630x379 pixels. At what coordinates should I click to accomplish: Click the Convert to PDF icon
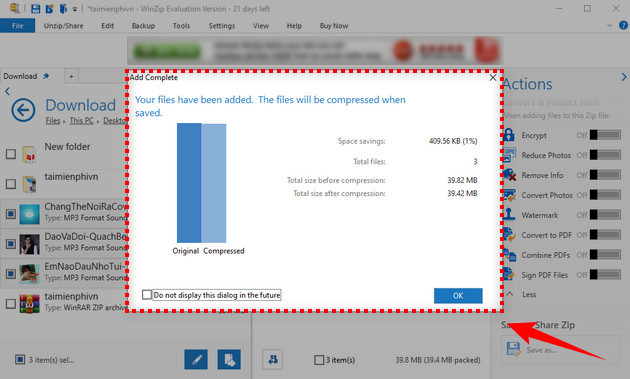pos(509,234)
